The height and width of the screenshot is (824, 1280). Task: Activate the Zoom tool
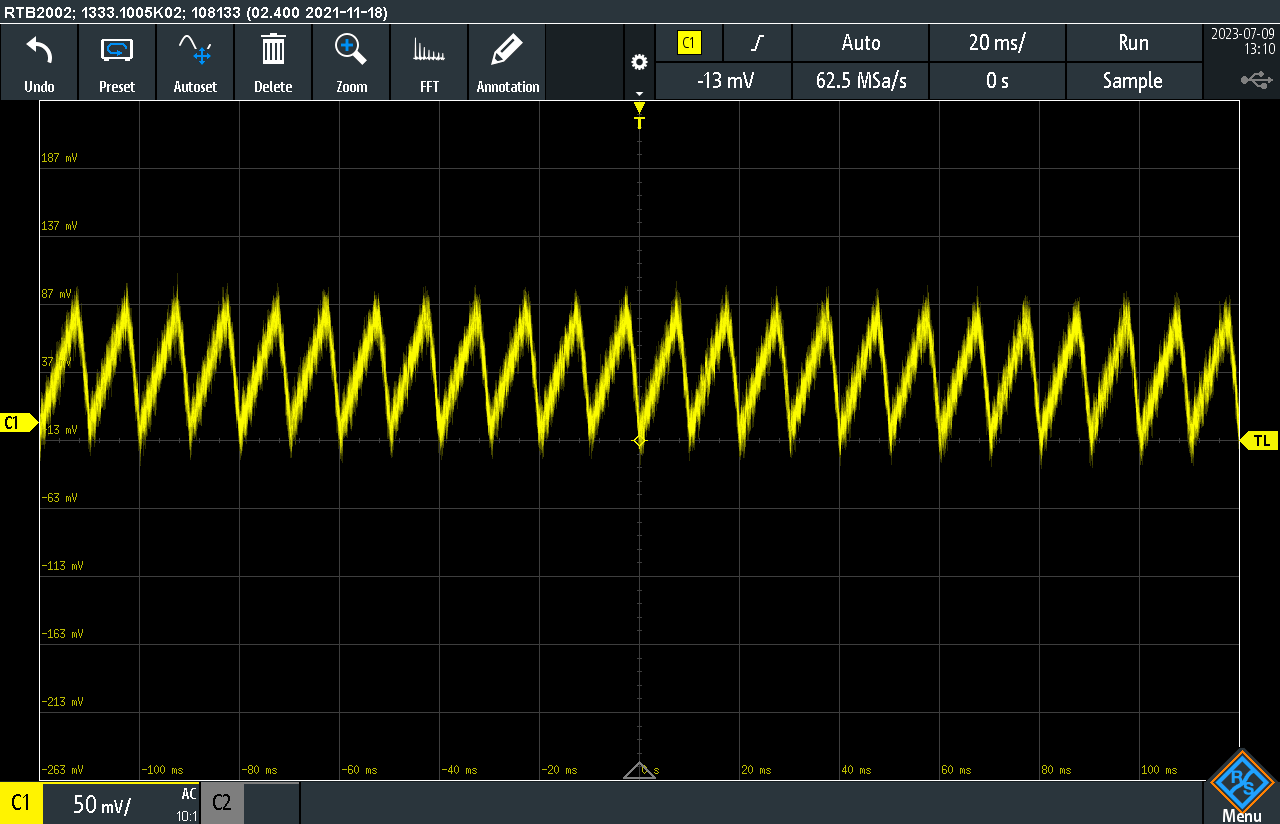[x=351, y=62]
